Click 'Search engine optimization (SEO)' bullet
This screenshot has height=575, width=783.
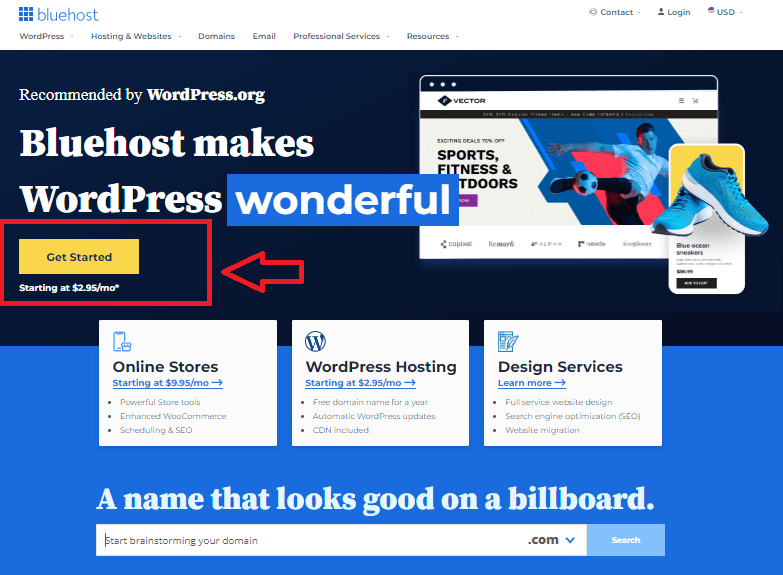(x=572, y=416)
